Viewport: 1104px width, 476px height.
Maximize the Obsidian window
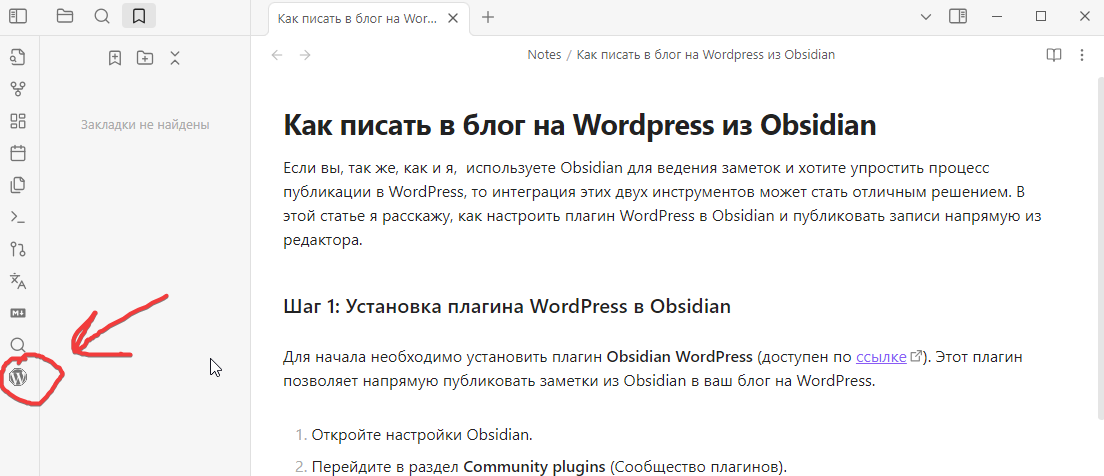click(1041, 16)
